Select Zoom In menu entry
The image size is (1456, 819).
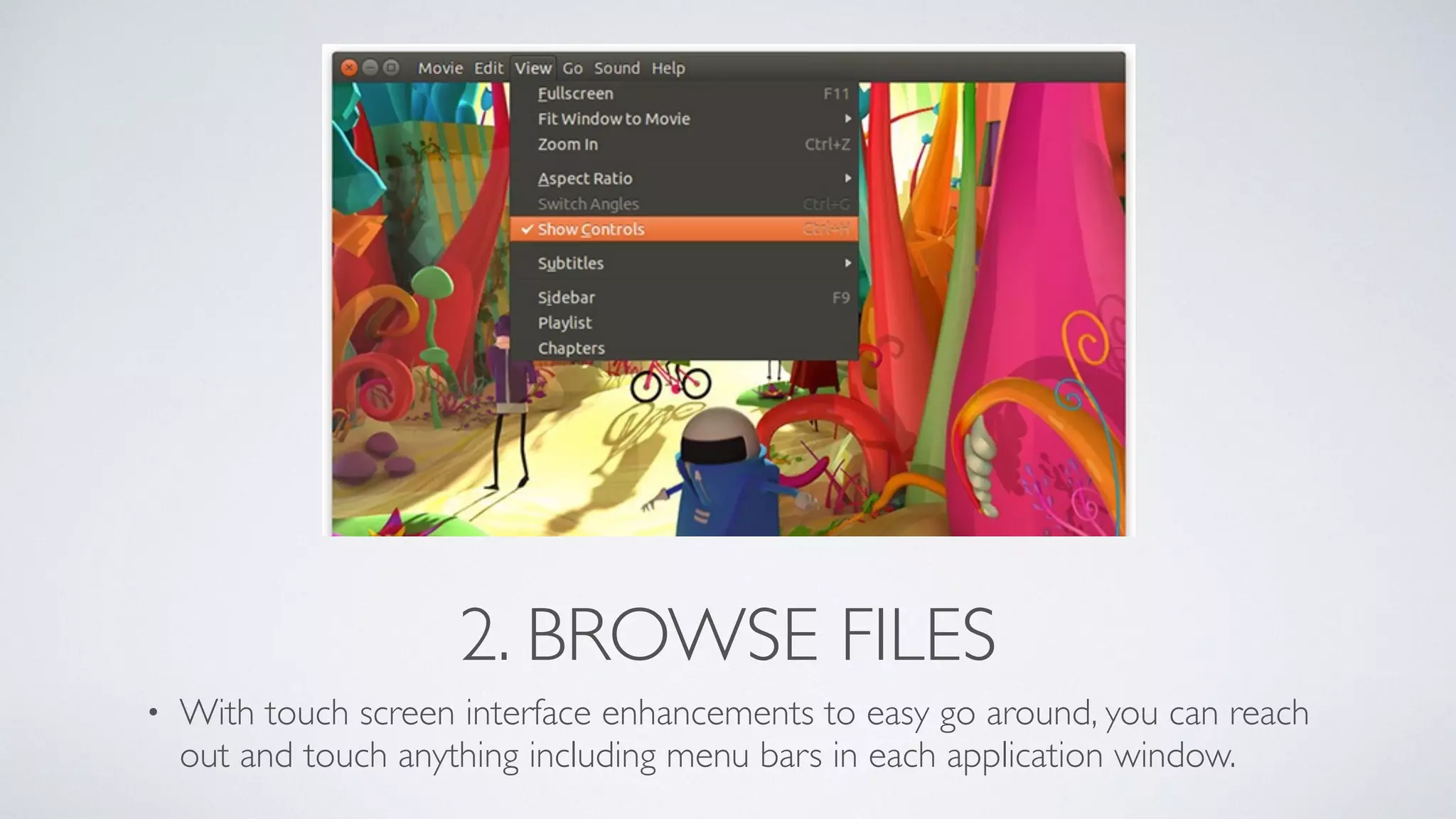[685, 144]
